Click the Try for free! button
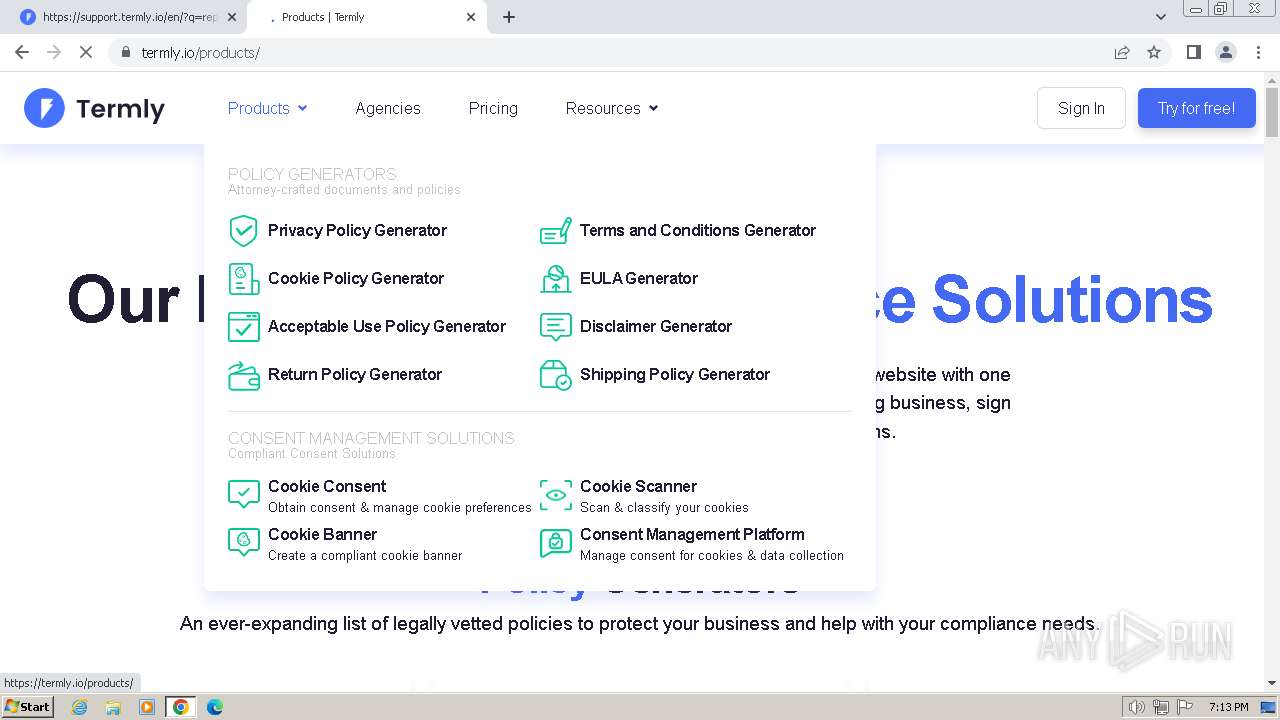Viewport: 1280px width, 720px height. (x=1196, y=108)
